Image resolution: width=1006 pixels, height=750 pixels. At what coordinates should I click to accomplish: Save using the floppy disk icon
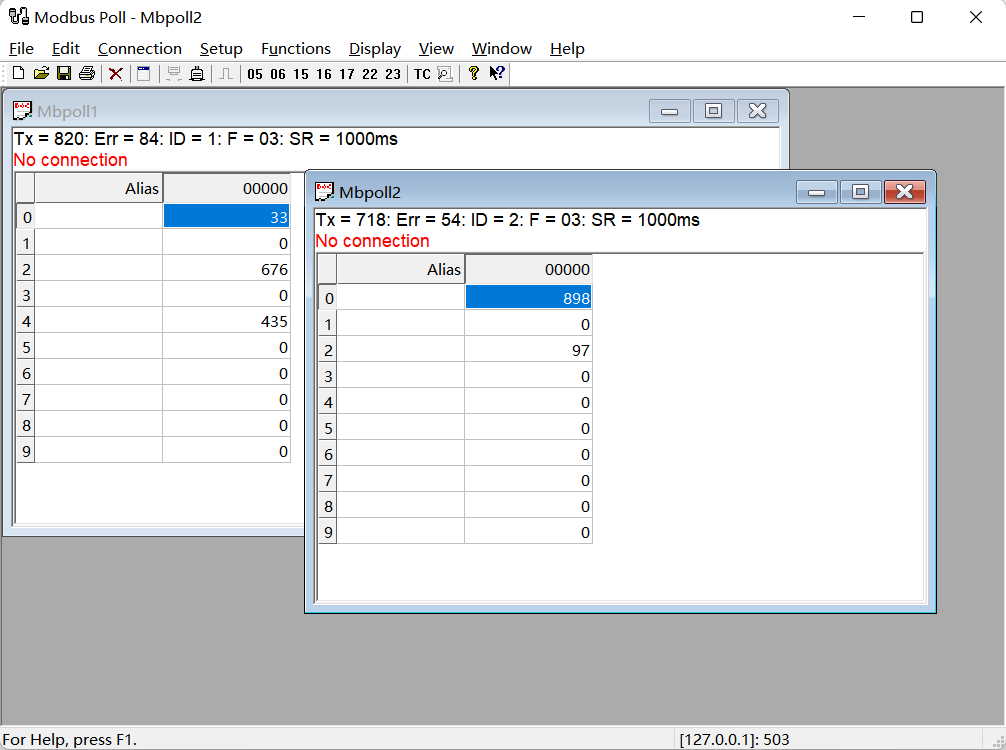(64, 73)
